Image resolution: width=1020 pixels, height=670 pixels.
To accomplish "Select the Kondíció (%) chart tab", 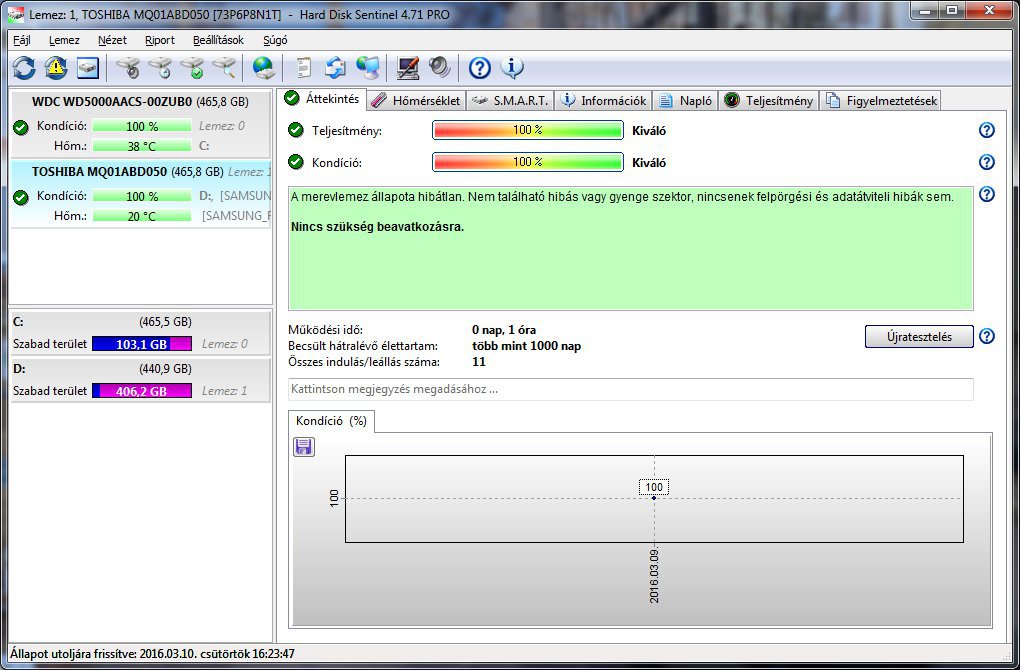I will [x=331, y=421].
